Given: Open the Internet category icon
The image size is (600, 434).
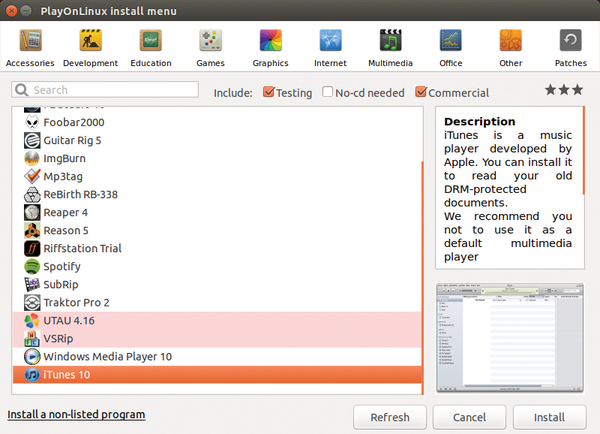Looking at the screenshot, I should (x=331, y=40).
